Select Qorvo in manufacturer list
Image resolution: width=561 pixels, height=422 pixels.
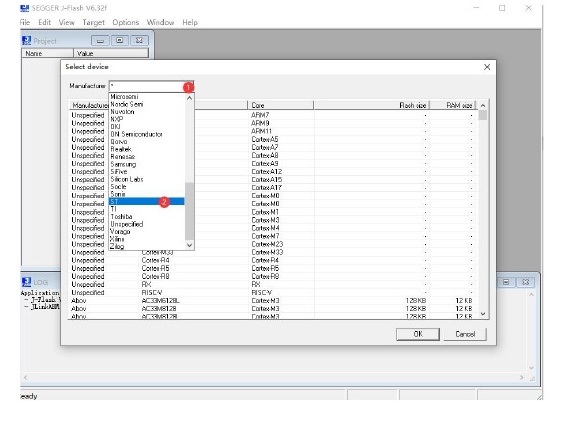[x=147, y=142]
